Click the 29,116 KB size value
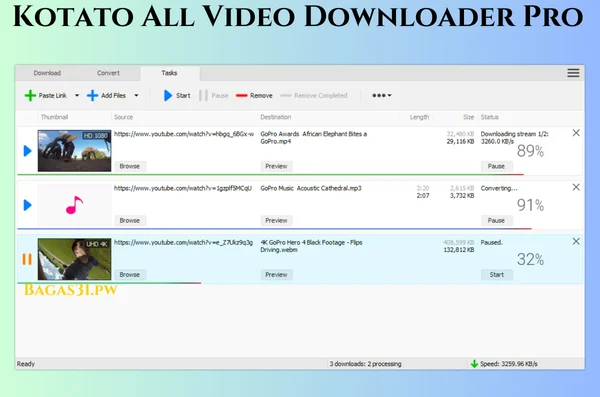Viewport: 600px width, 397px height. point(460,142)
